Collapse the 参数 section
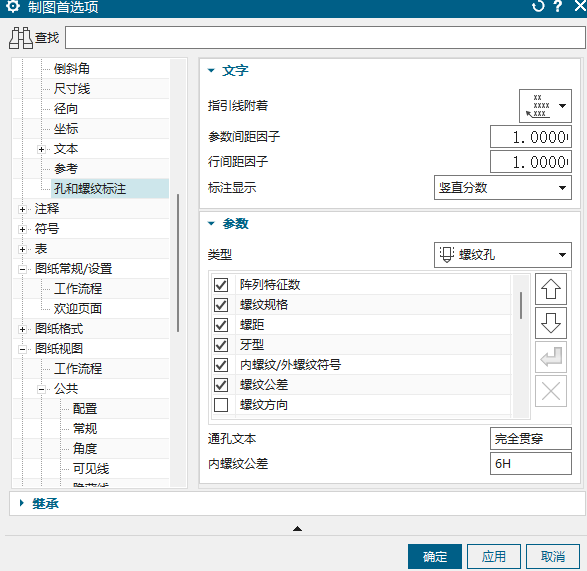This screenshot has width=587, height=571. click(x=212, y=224)
